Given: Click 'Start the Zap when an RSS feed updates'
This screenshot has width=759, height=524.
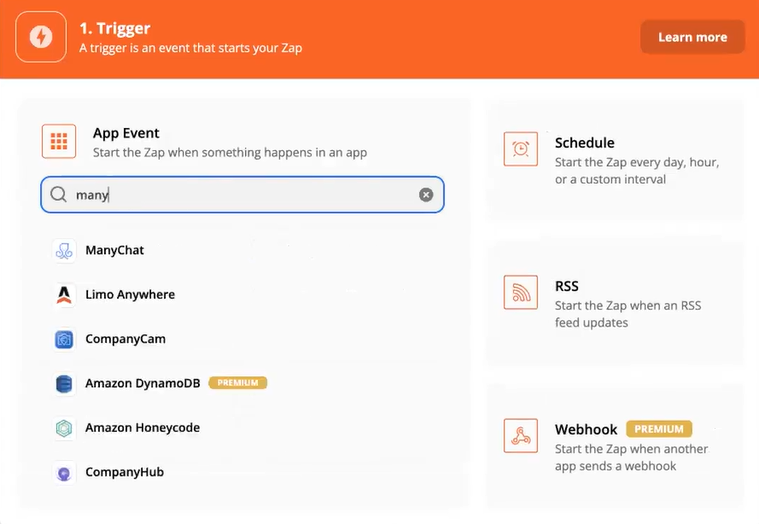Looking at the screenshot, I should tap(628, 314).
